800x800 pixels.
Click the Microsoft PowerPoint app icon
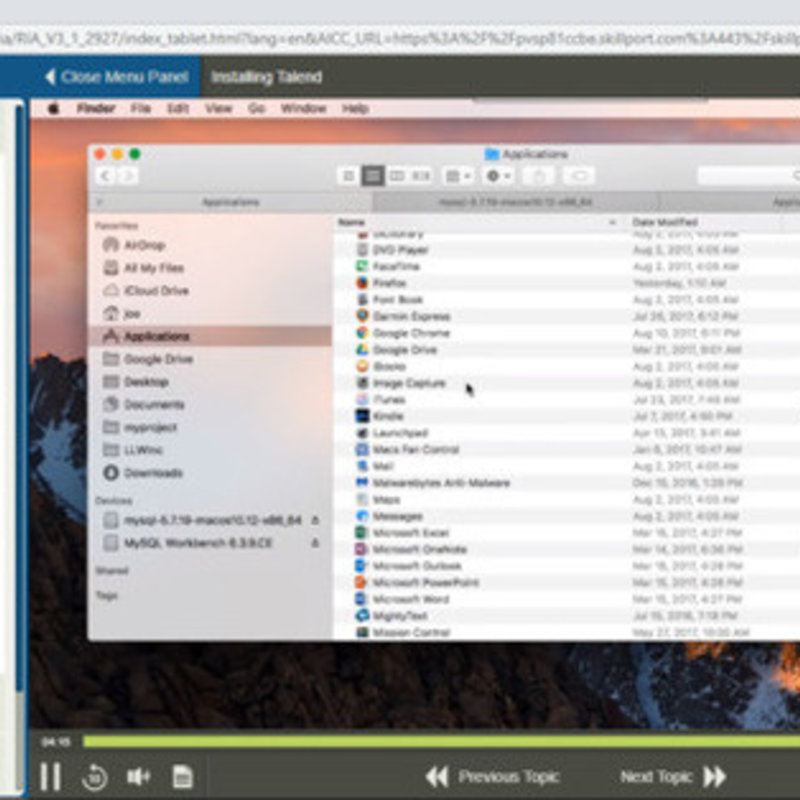362,583
